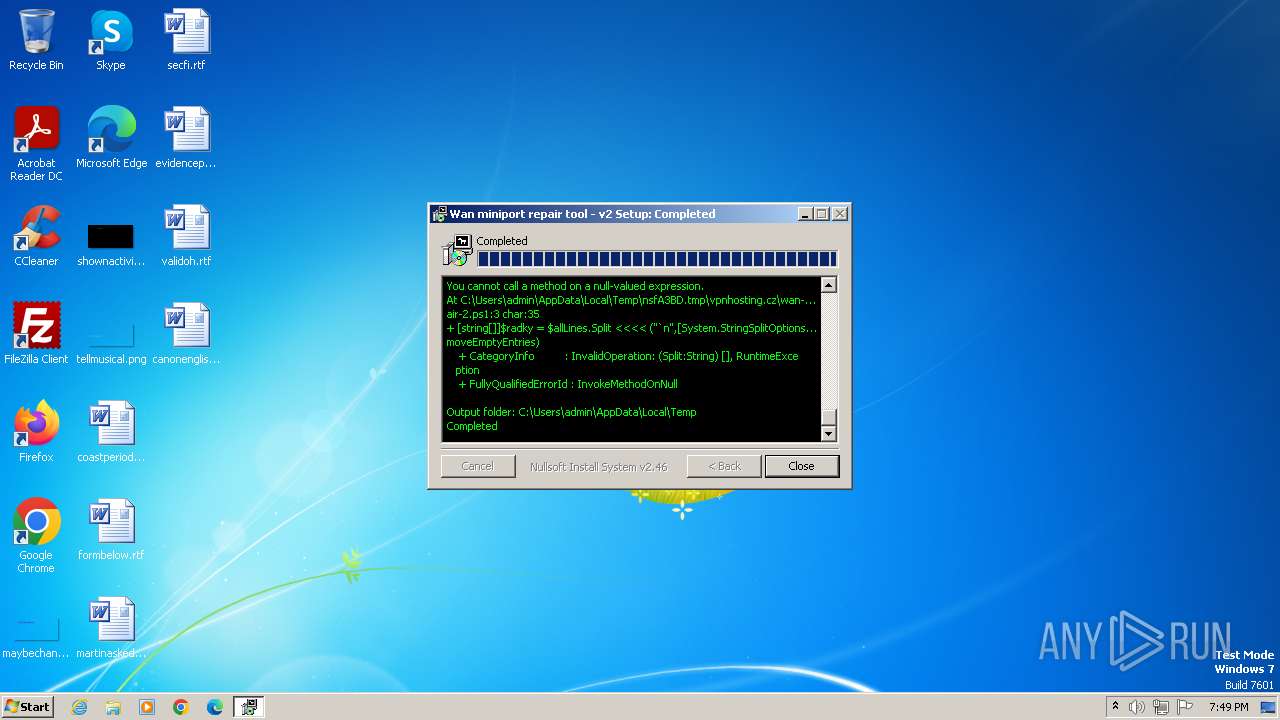
Task: Open the FileZilla Client shortcut
Action: 36,334
